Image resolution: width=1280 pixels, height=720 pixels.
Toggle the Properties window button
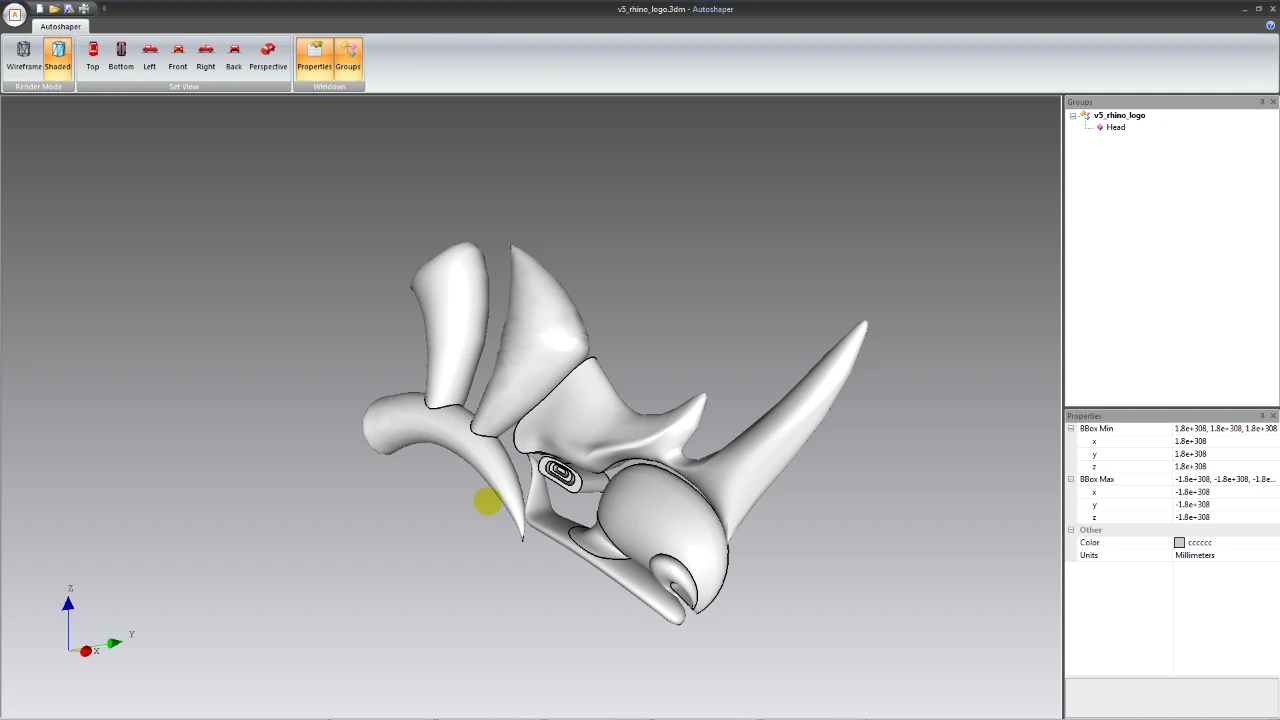pyautogui.click(x=314, y=57)
